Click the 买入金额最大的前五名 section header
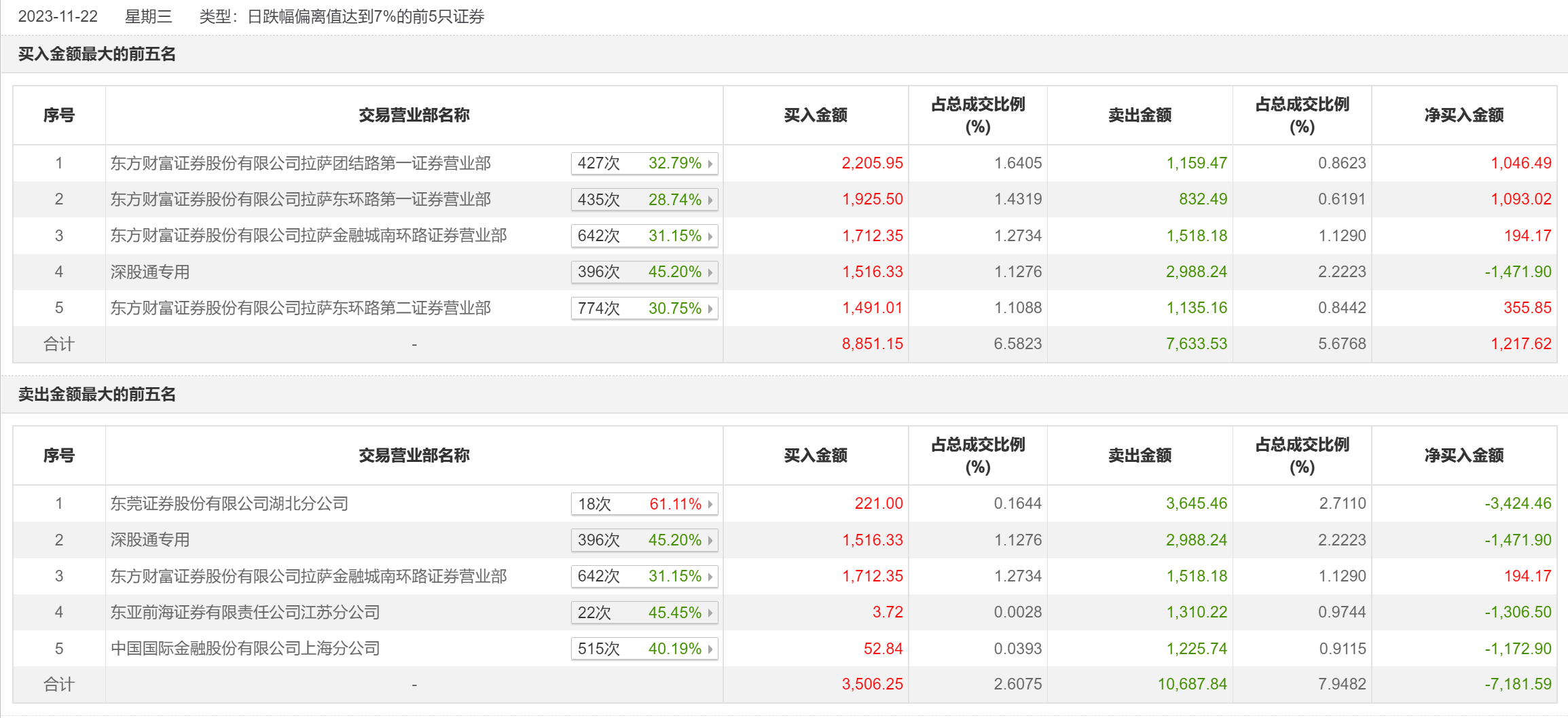The width and height of the screenshot is (1568, 718). (x=97, y=54)
